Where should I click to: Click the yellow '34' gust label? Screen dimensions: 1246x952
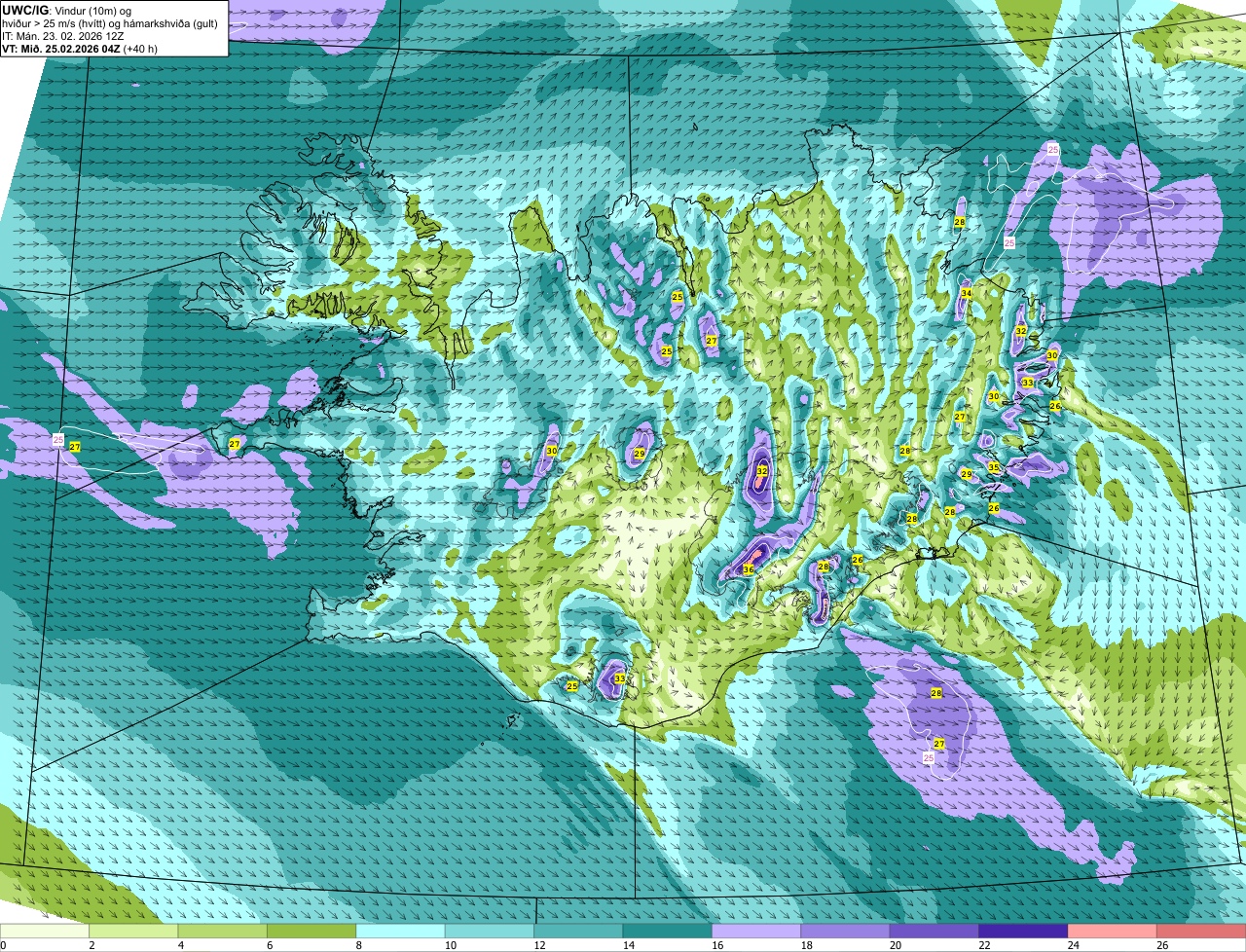967,293
